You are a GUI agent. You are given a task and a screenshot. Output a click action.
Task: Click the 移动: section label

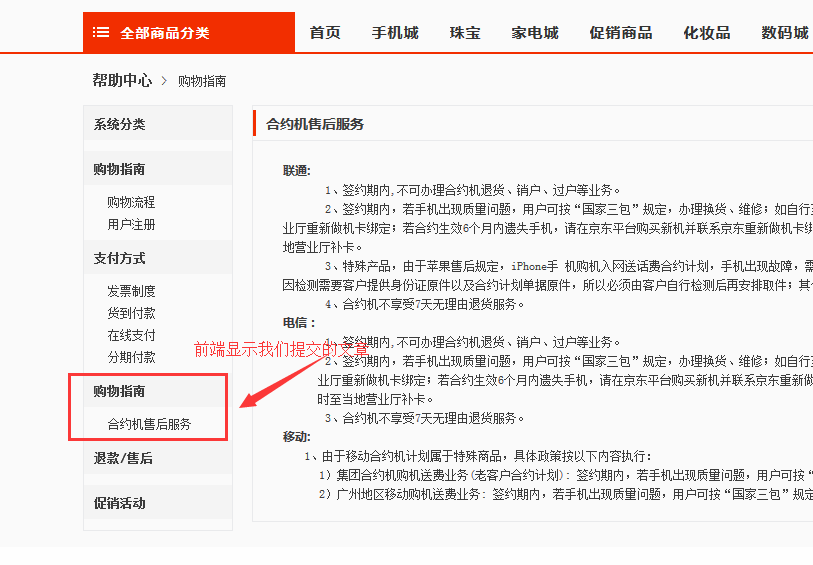coord(297,436)
